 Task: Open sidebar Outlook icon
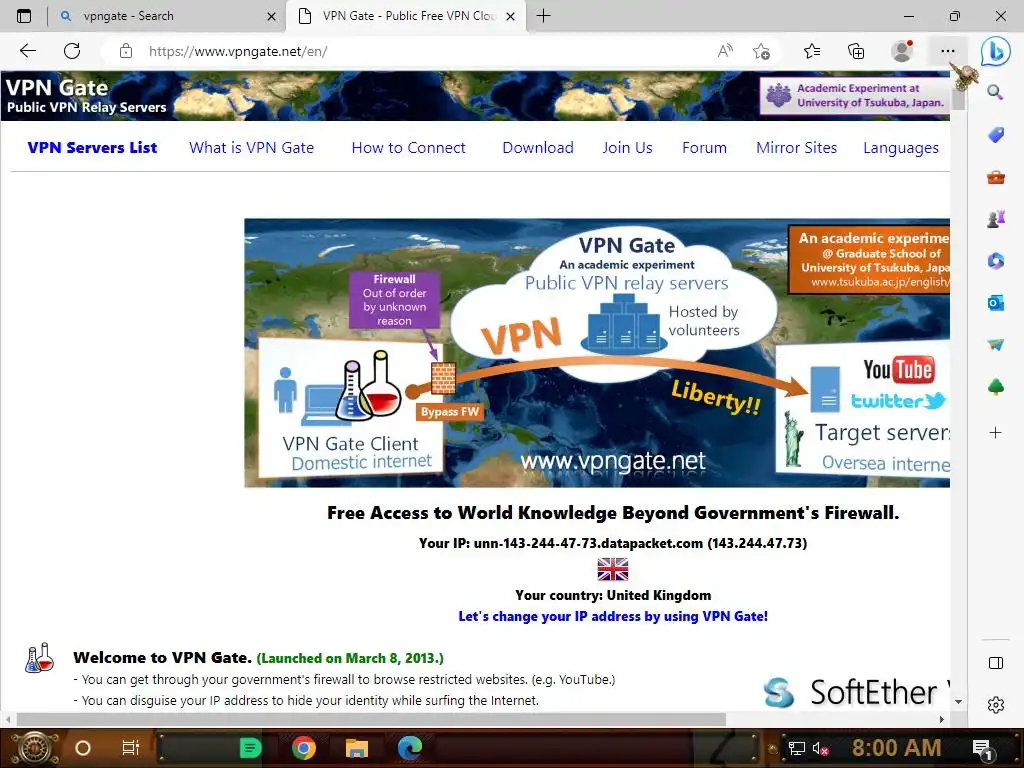(x=995, y=303)
